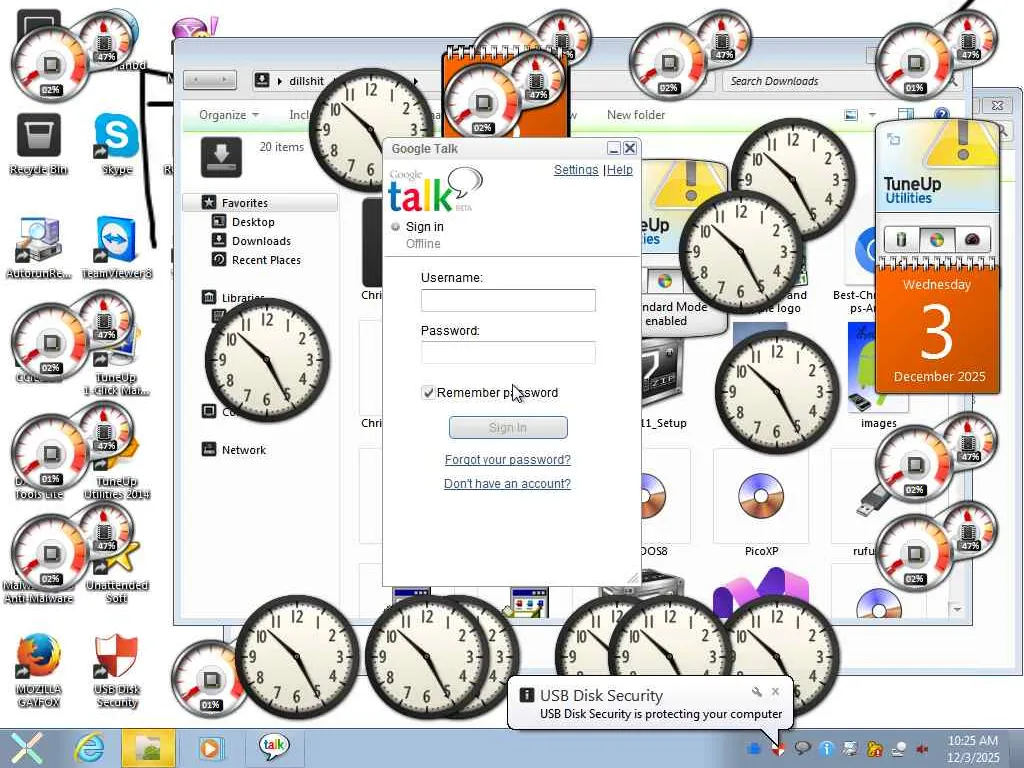
Task: Open the Windows Start button
Action: click(x=26, y=748)
